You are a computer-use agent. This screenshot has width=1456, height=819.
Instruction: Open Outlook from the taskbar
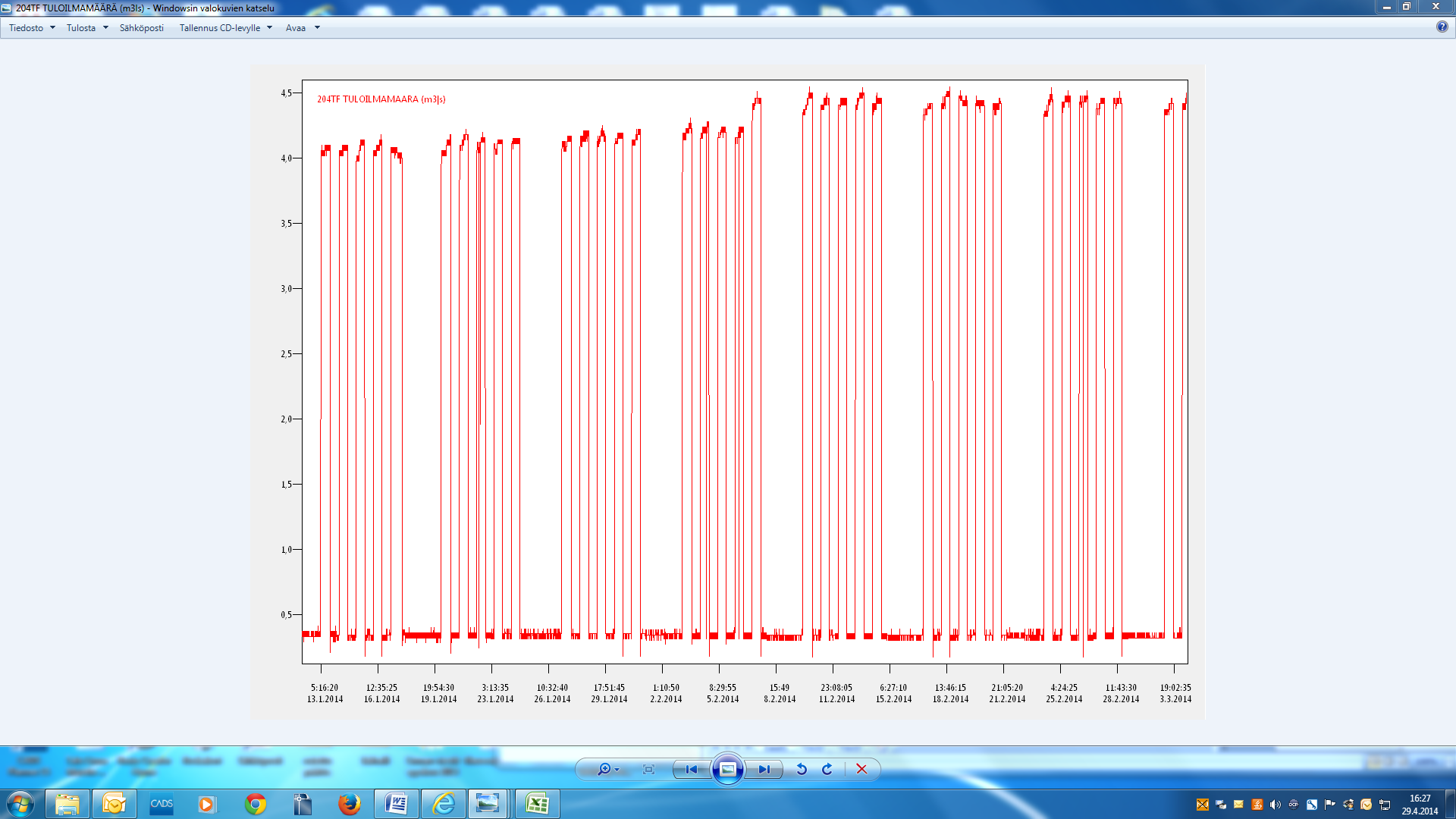point(115,804)
